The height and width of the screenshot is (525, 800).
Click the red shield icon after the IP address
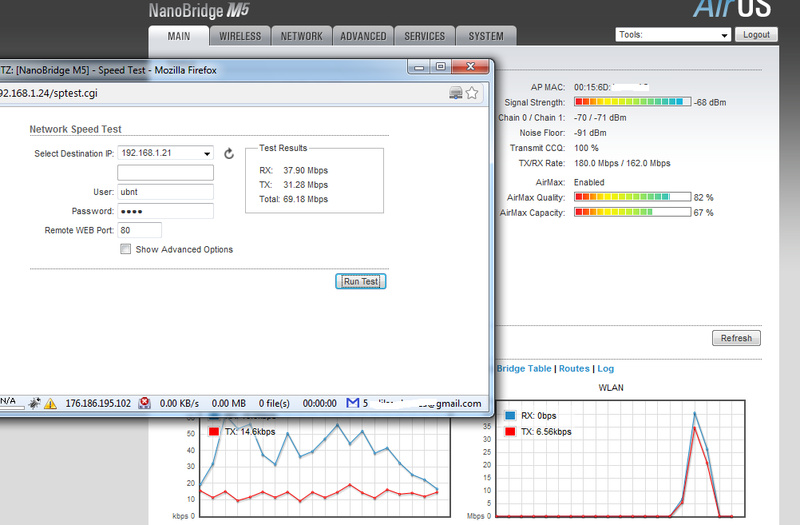click(x=145, y=403)
